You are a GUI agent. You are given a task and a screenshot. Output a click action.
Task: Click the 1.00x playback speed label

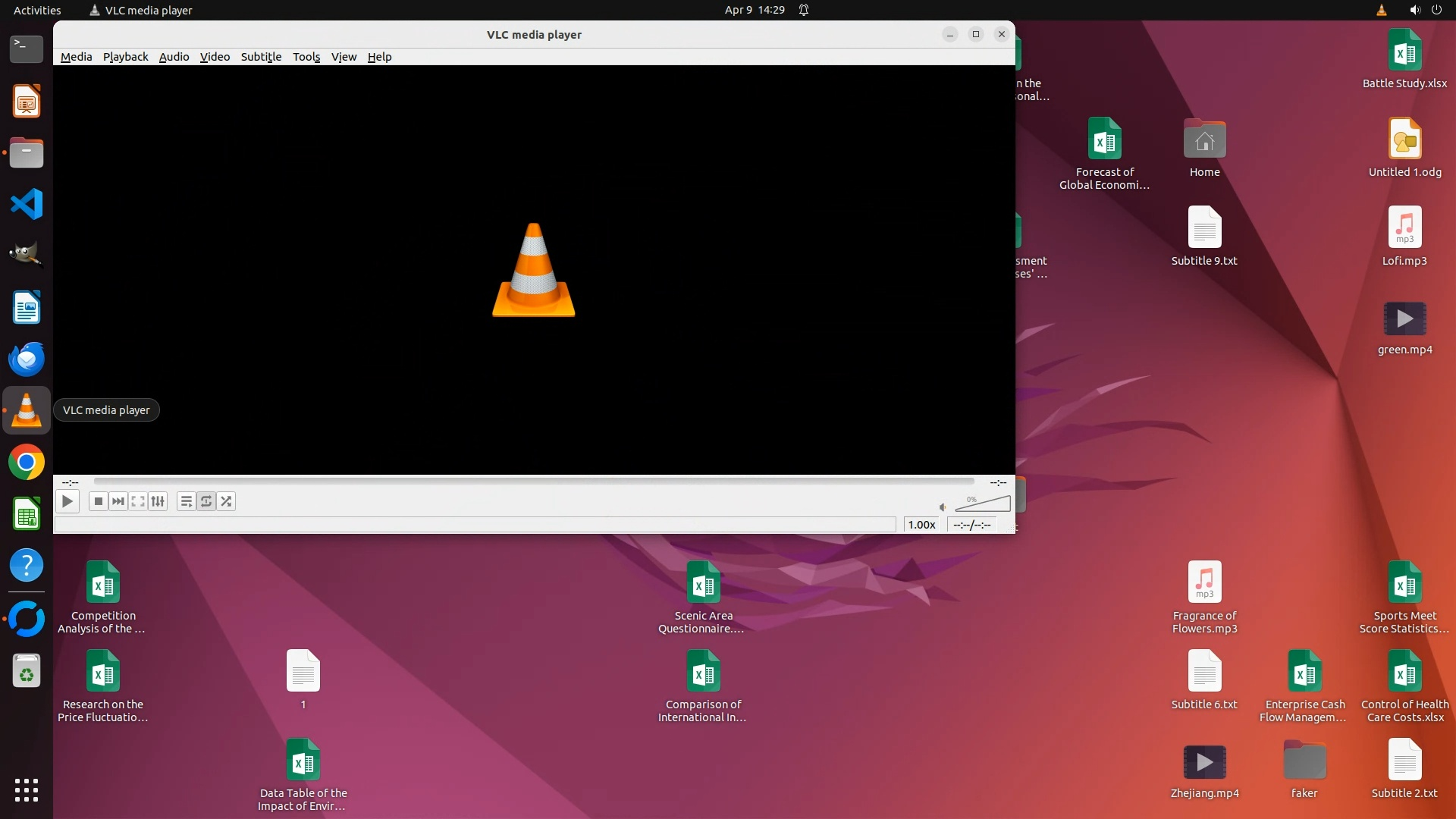coord(921,525)
